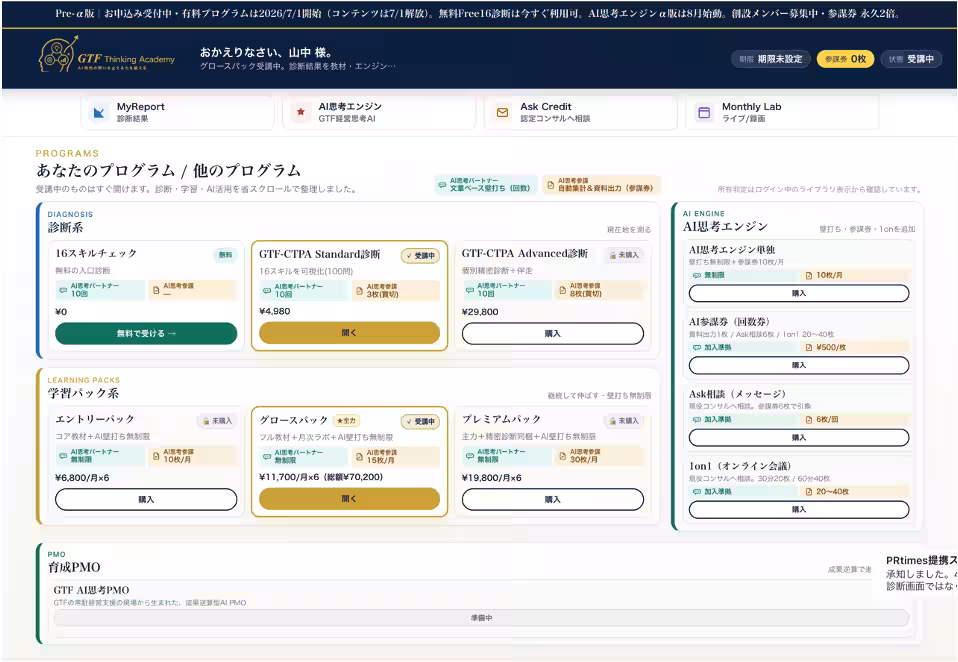Open グロースパック with 開く button

[349, 499]
